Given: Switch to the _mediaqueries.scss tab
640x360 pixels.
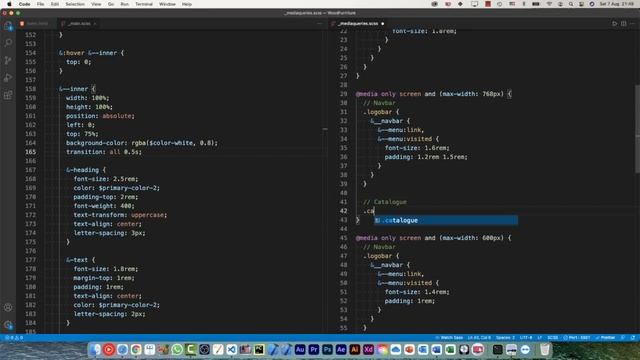Looking at the screenshot, I should coord(358,24).
